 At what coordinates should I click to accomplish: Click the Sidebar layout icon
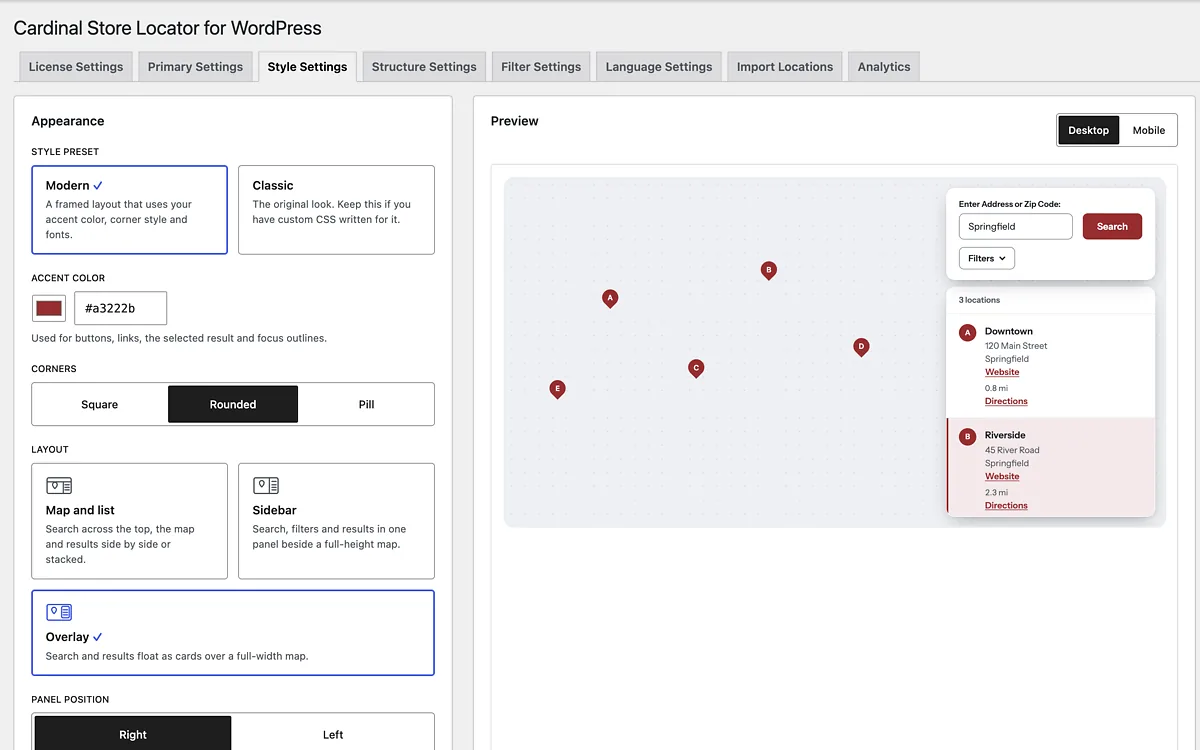(266, 486)
